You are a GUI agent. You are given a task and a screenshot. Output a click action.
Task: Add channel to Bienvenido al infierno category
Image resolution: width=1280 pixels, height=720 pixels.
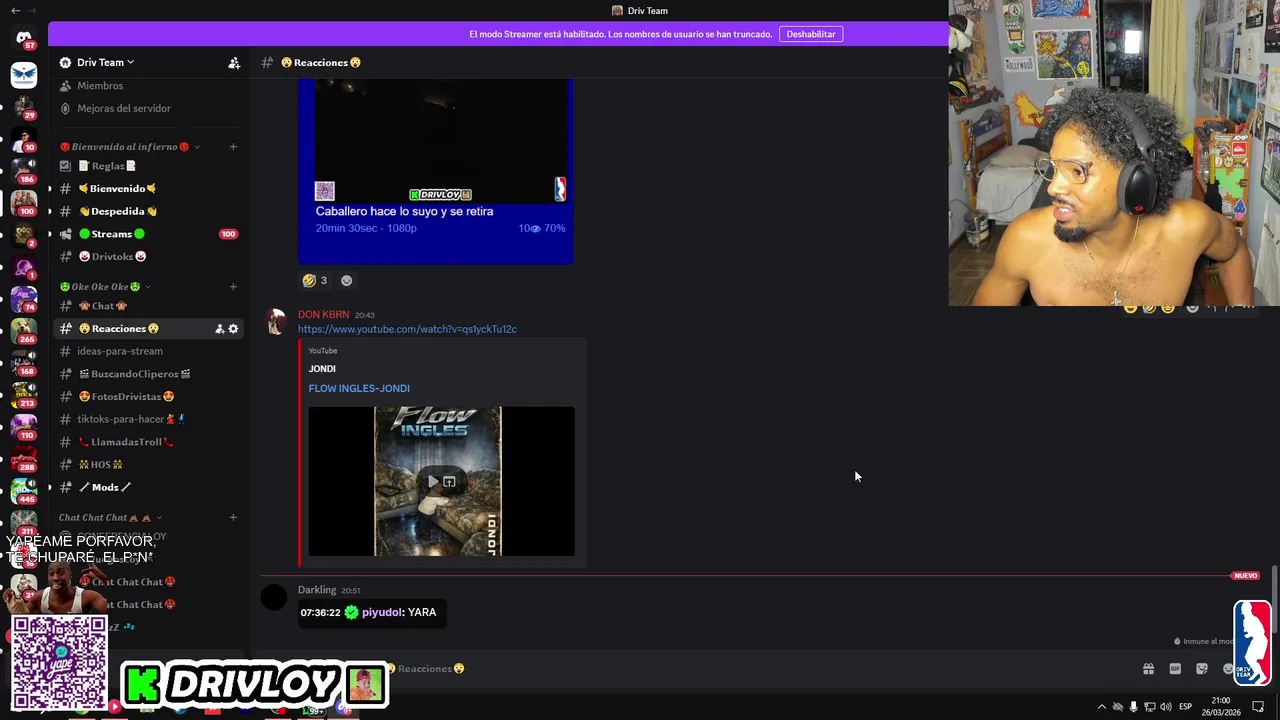(233, 147)
